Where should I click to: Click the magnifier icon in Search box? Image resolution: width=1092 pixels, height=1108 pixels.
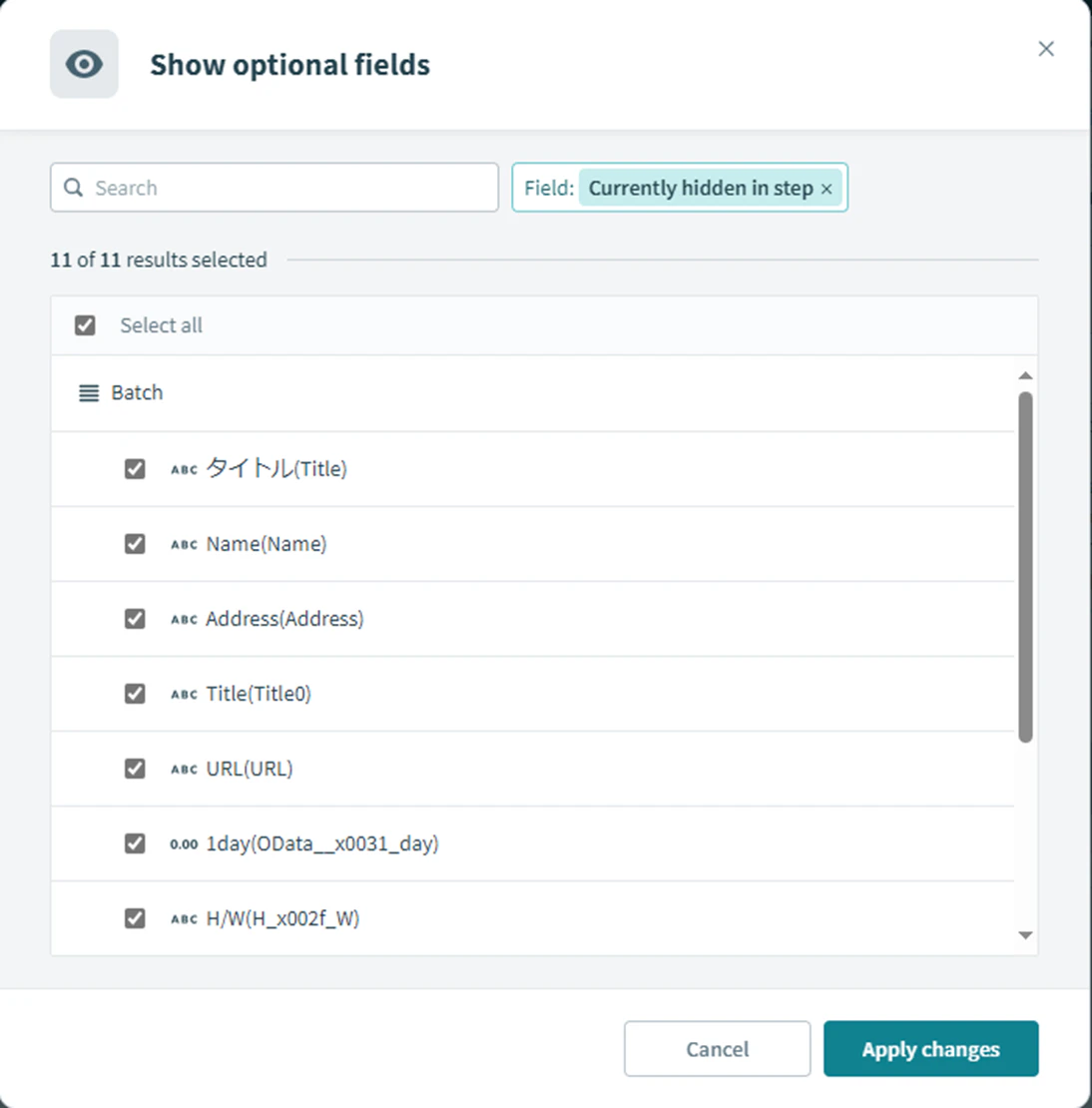[x=74, y=188]
